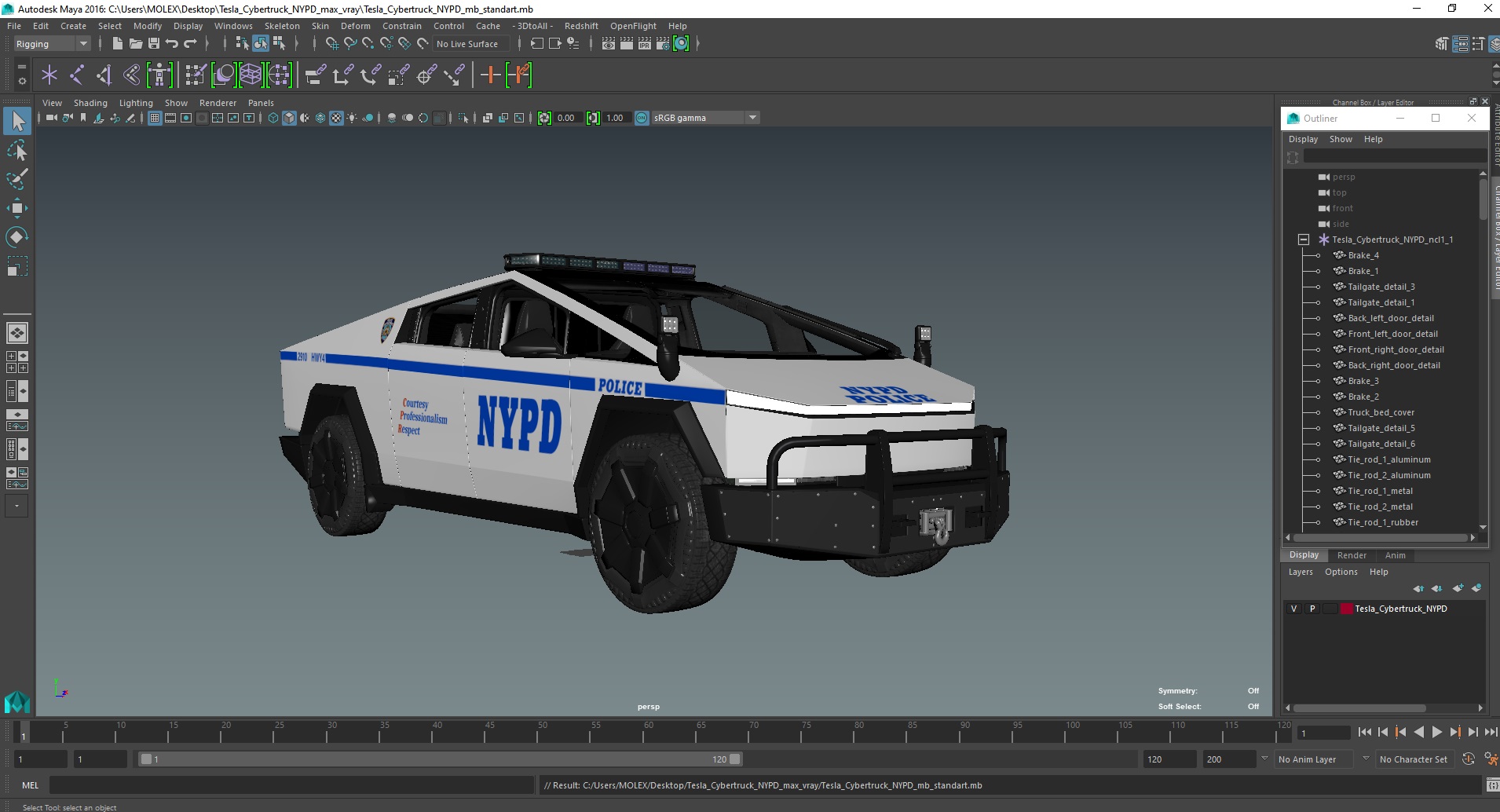Switch to the Render layer tab
Screen dimensions: 1500x812
click(1352, 555)
